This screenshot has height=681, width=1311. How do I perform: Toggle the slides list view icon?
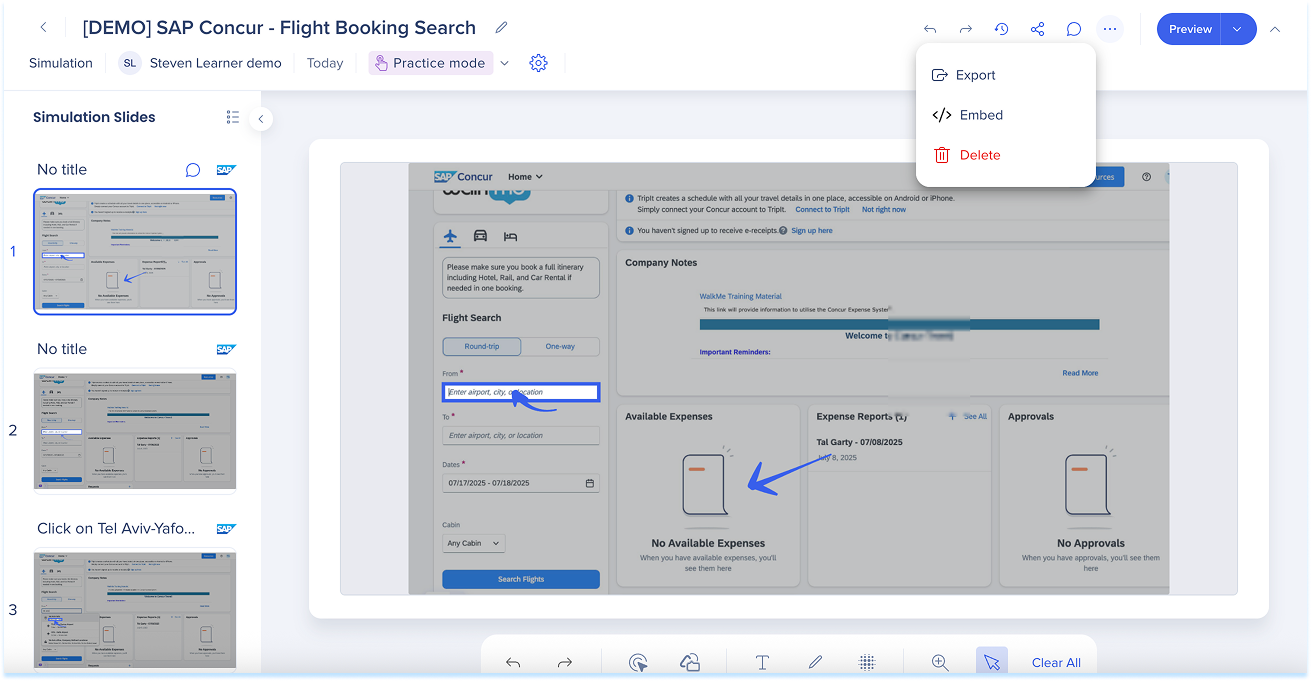pyautogui.click(x=233, y=117)
